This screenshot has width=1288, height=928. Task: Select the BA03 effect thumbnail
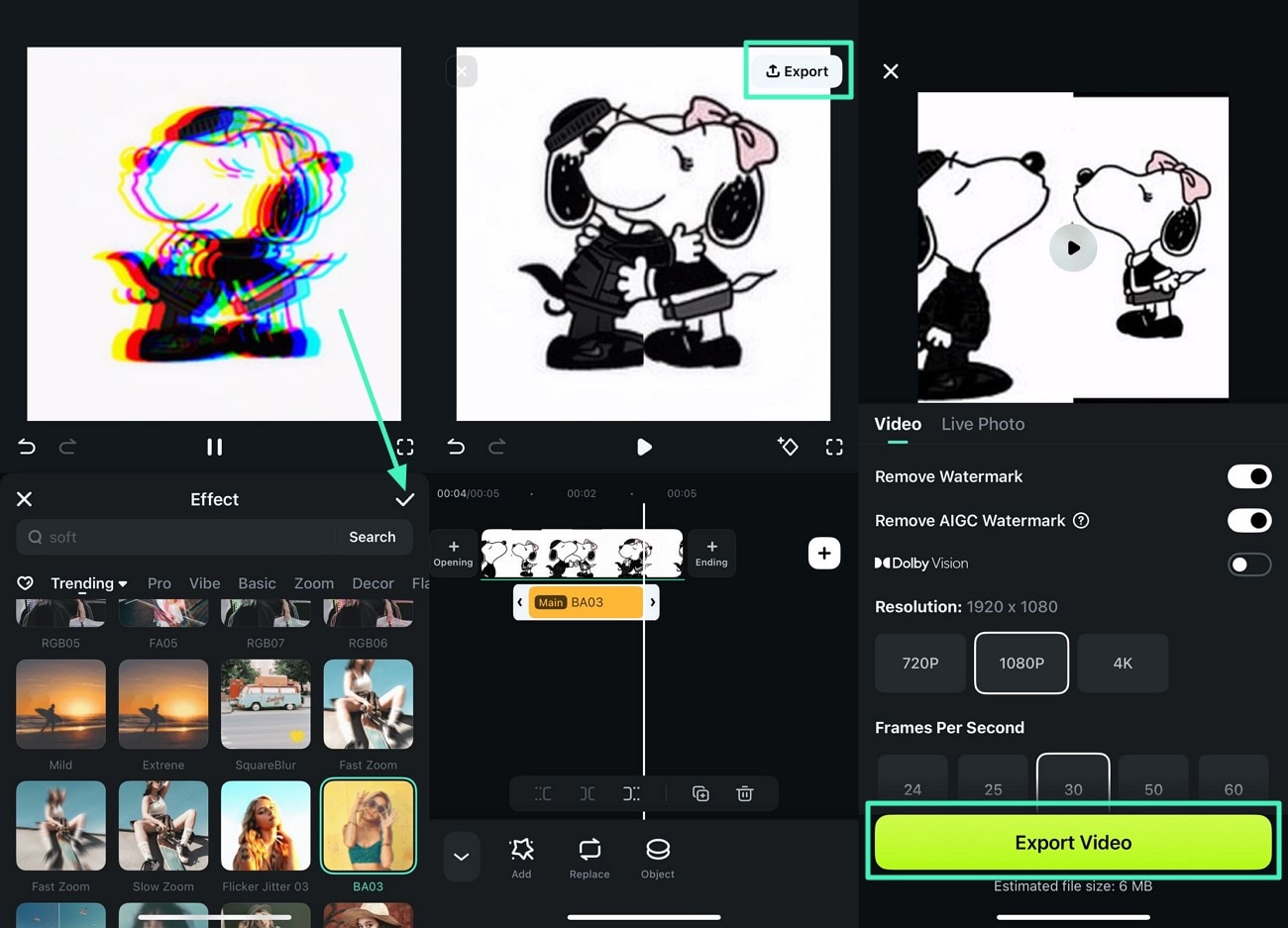coord(368,825)
